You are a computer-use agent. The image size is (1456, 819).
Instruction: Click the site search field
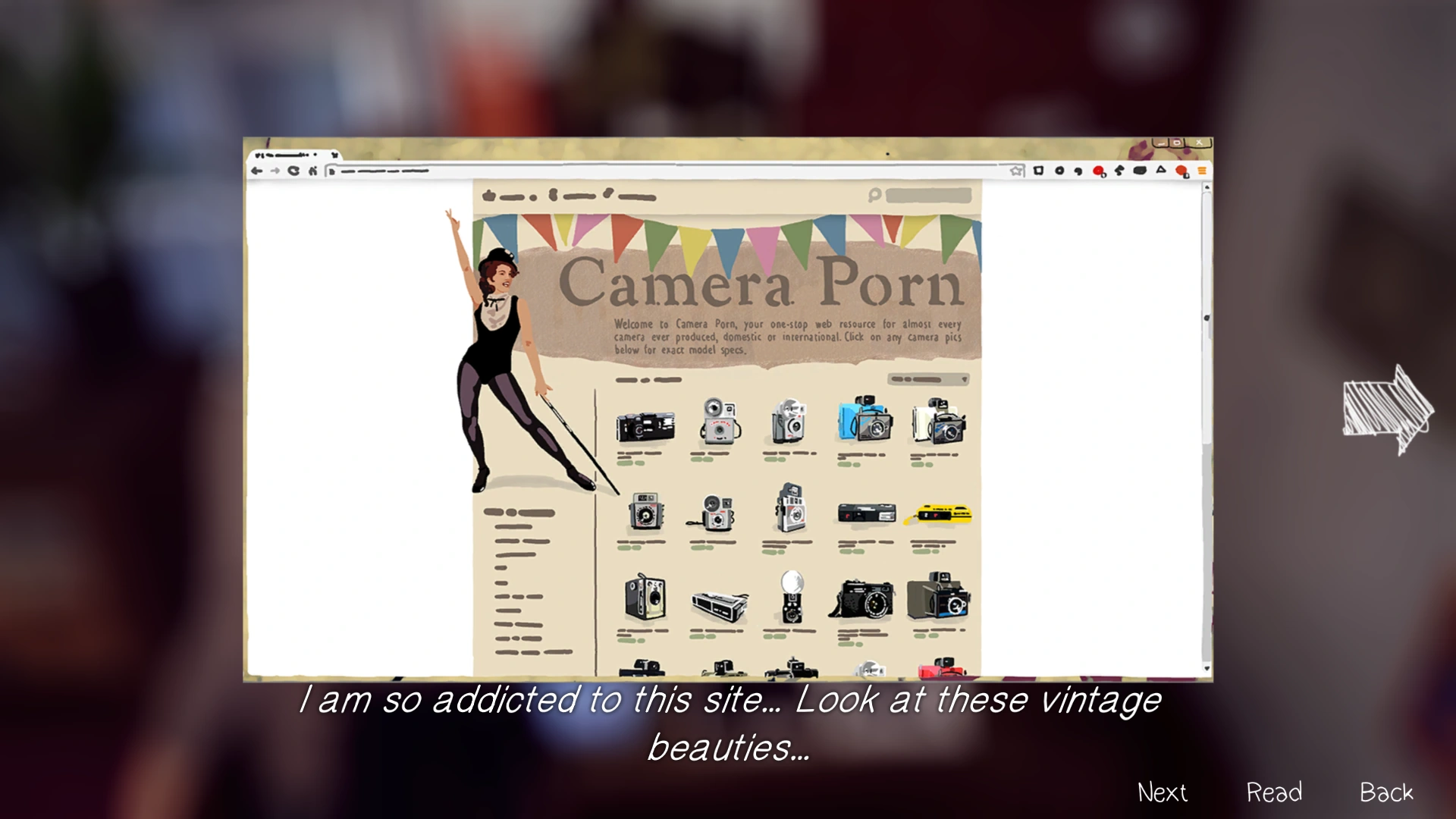coord(928,196)
